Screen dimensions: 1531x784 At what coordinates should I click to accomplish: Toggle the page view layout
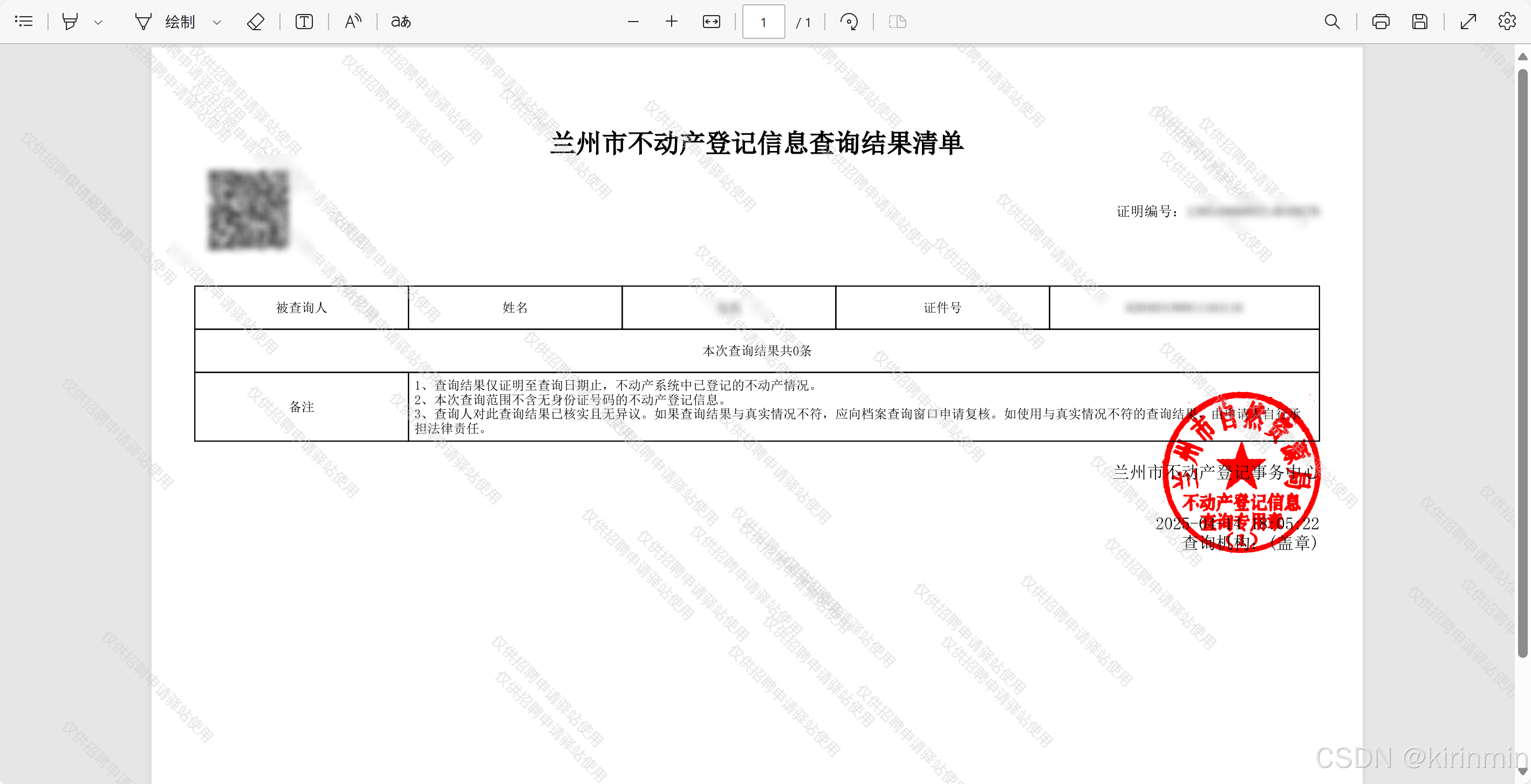(x=897, y=22)
